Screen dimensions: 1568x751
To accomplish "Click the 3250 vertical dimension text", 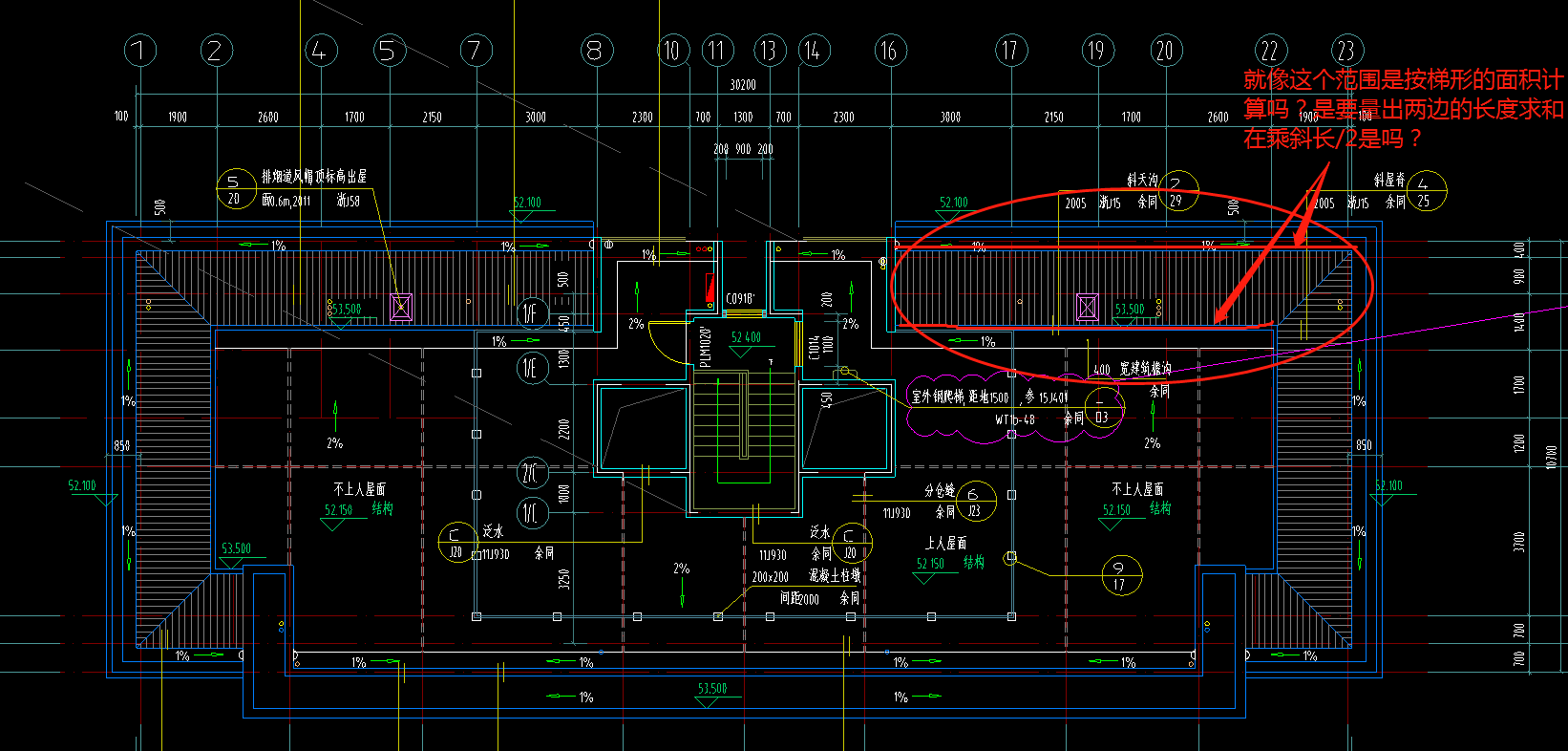I will pyautogui.click(x=564, y=580).
